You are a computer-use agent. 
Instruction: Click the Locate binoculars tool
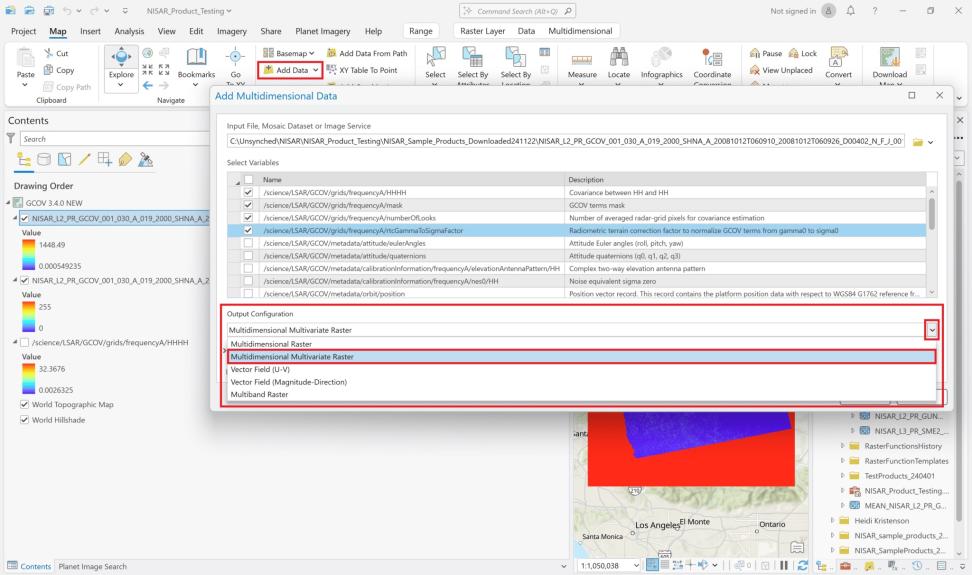point(619,64)
